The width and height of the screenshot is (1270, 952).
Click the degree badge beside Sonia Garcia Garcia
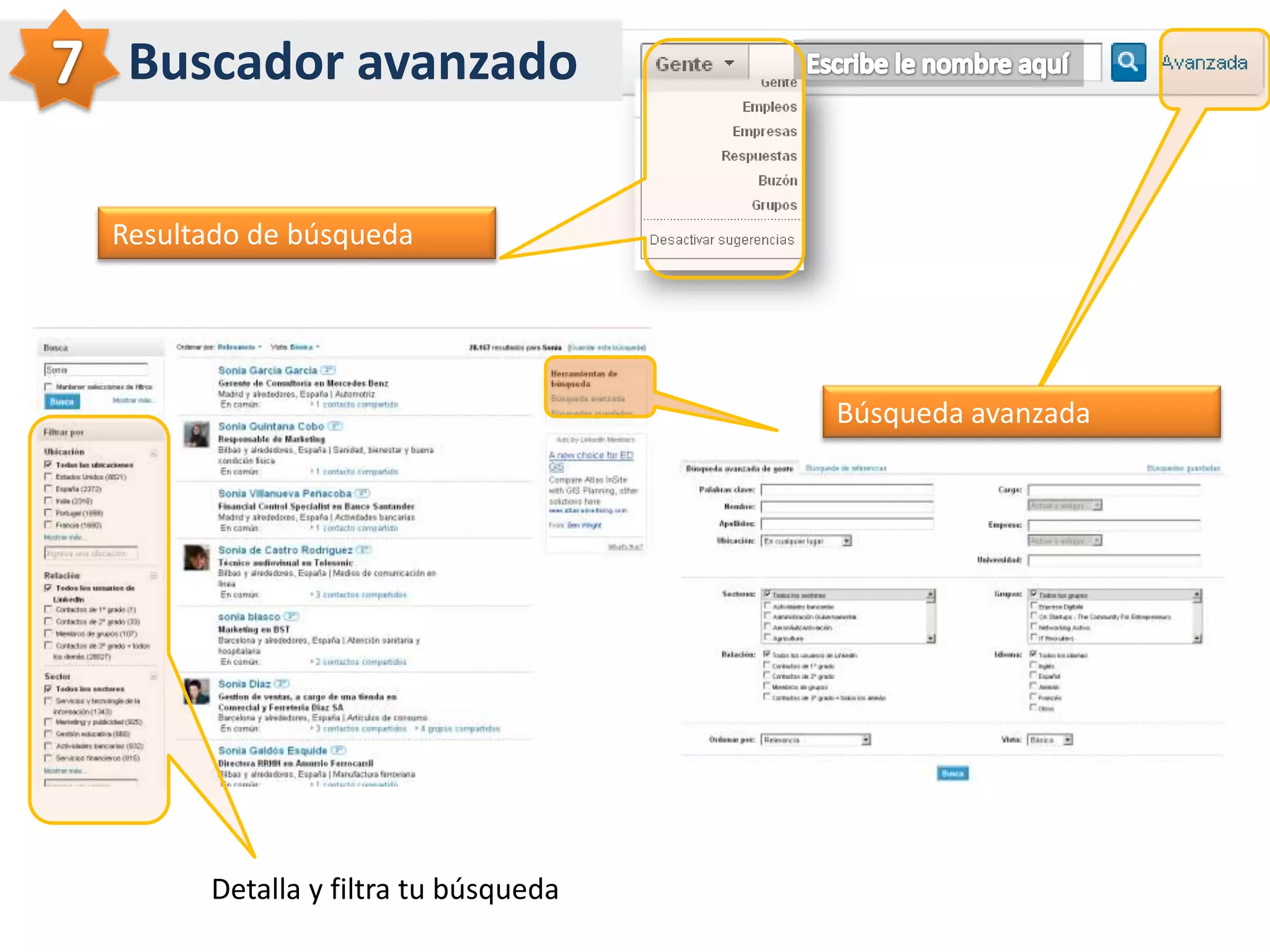pos(328,370)
